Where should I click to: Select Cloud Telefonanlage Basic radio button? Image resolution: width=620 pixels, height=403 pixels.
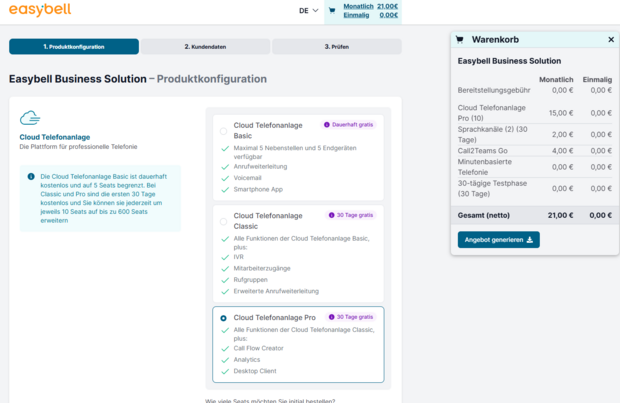click(x=223, y=131)
